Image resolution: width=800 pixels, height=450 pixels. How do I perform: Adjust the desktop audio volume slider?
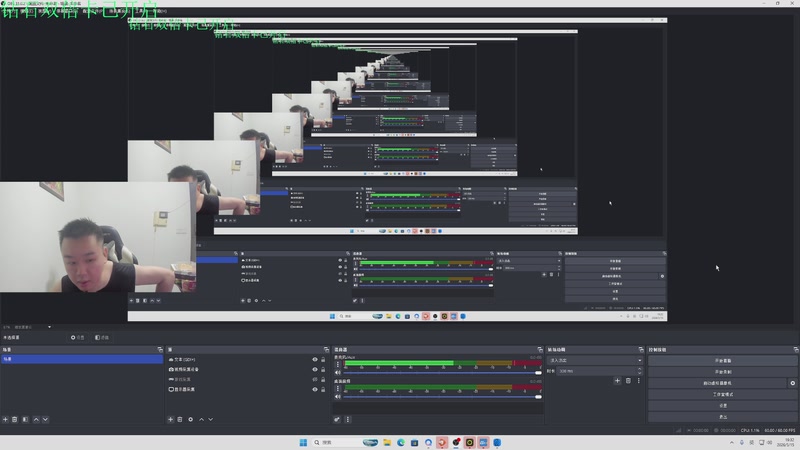point(442,397)
